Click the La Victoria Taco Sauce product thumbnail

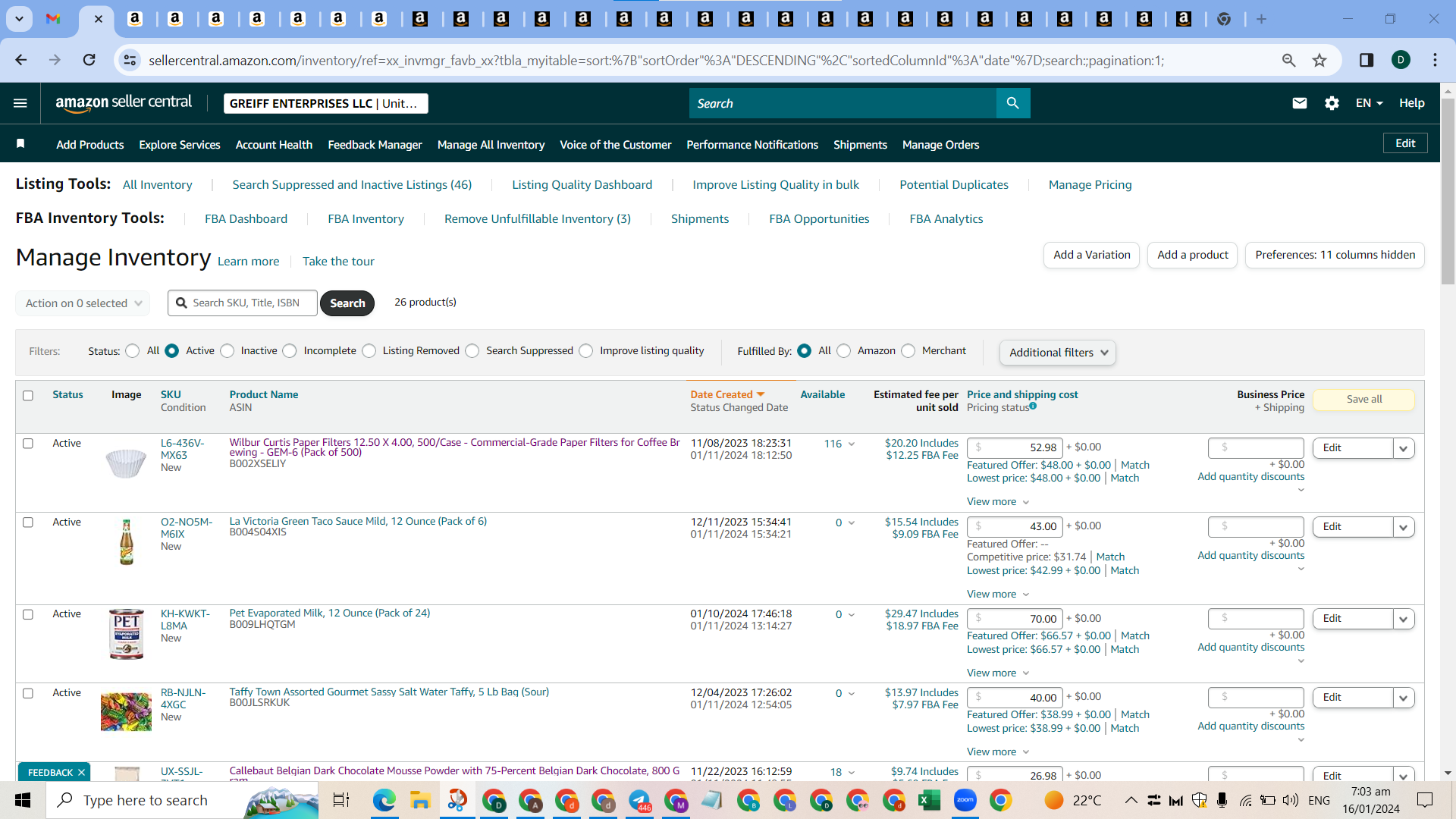[126, 542]
